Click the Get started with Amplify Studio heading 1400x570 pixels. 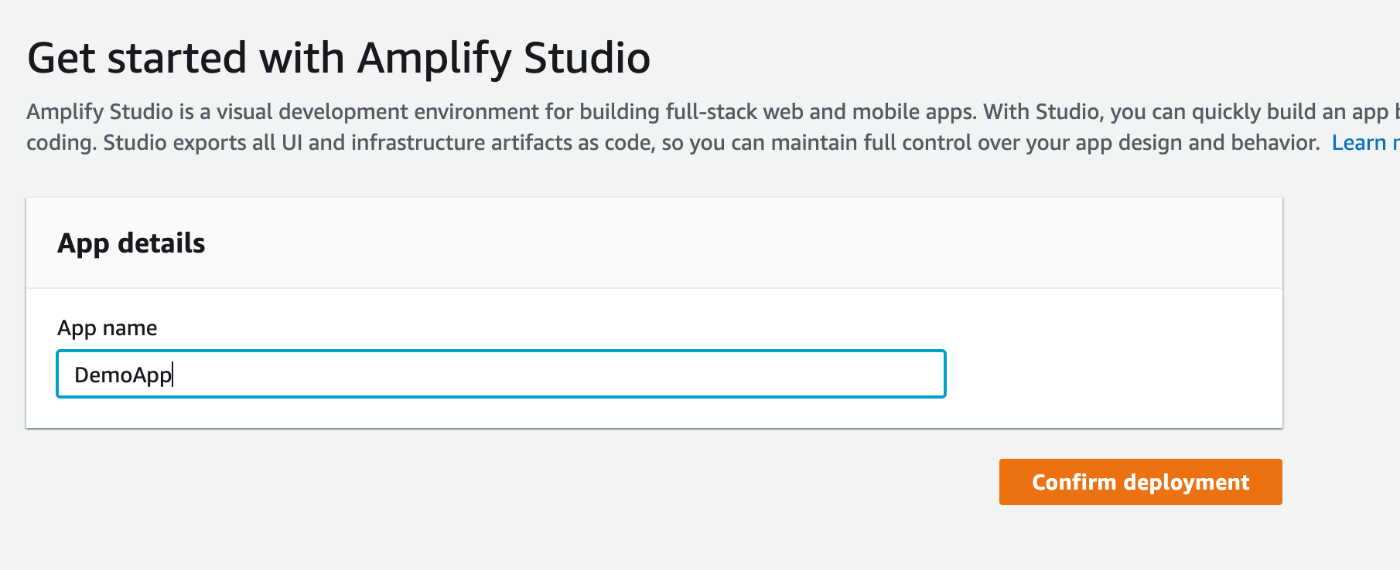(339, 59)
